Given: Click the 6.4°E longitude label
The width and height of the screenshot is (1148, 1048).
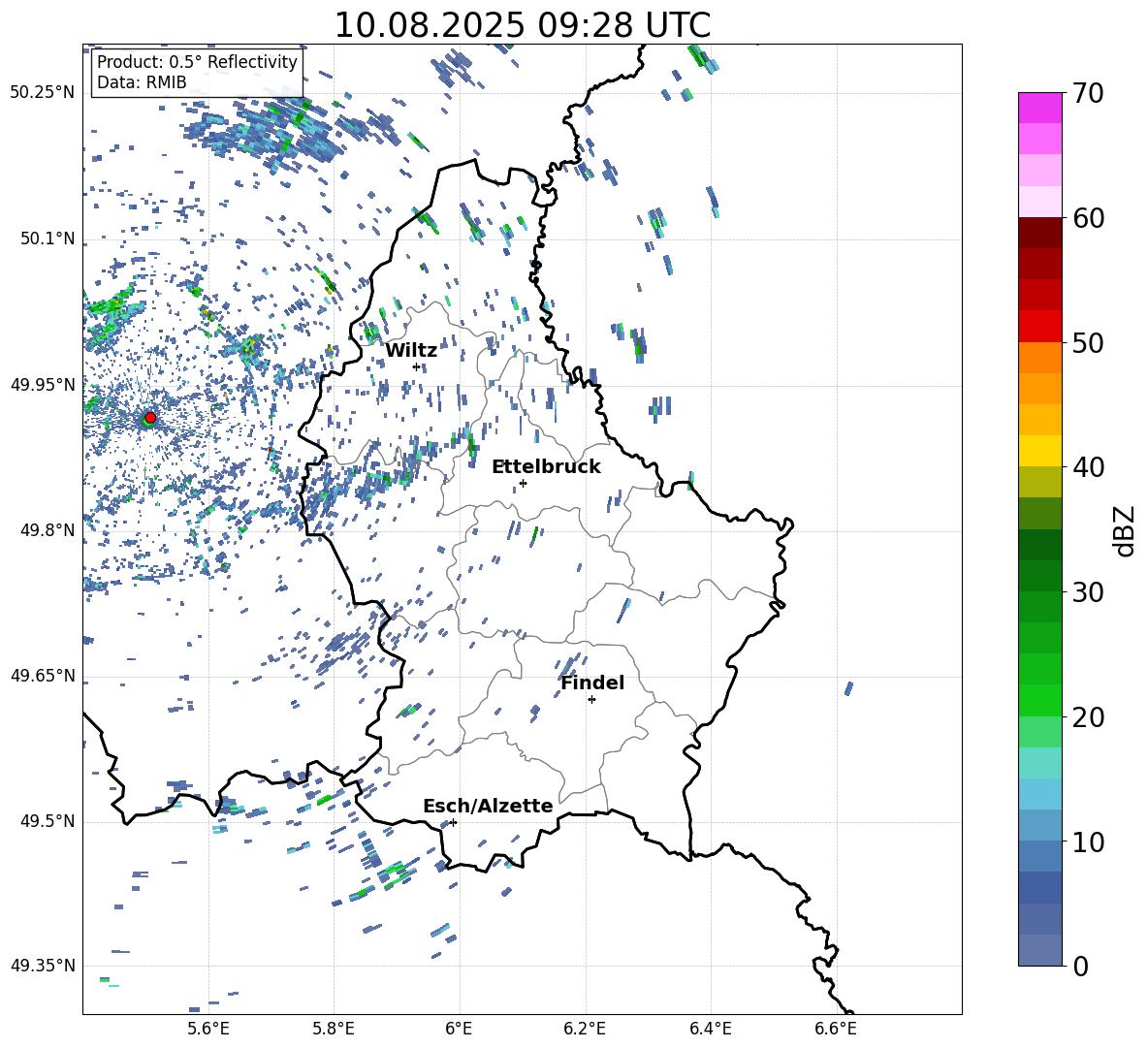Looking at the screenshot, I should point(711,1029).
